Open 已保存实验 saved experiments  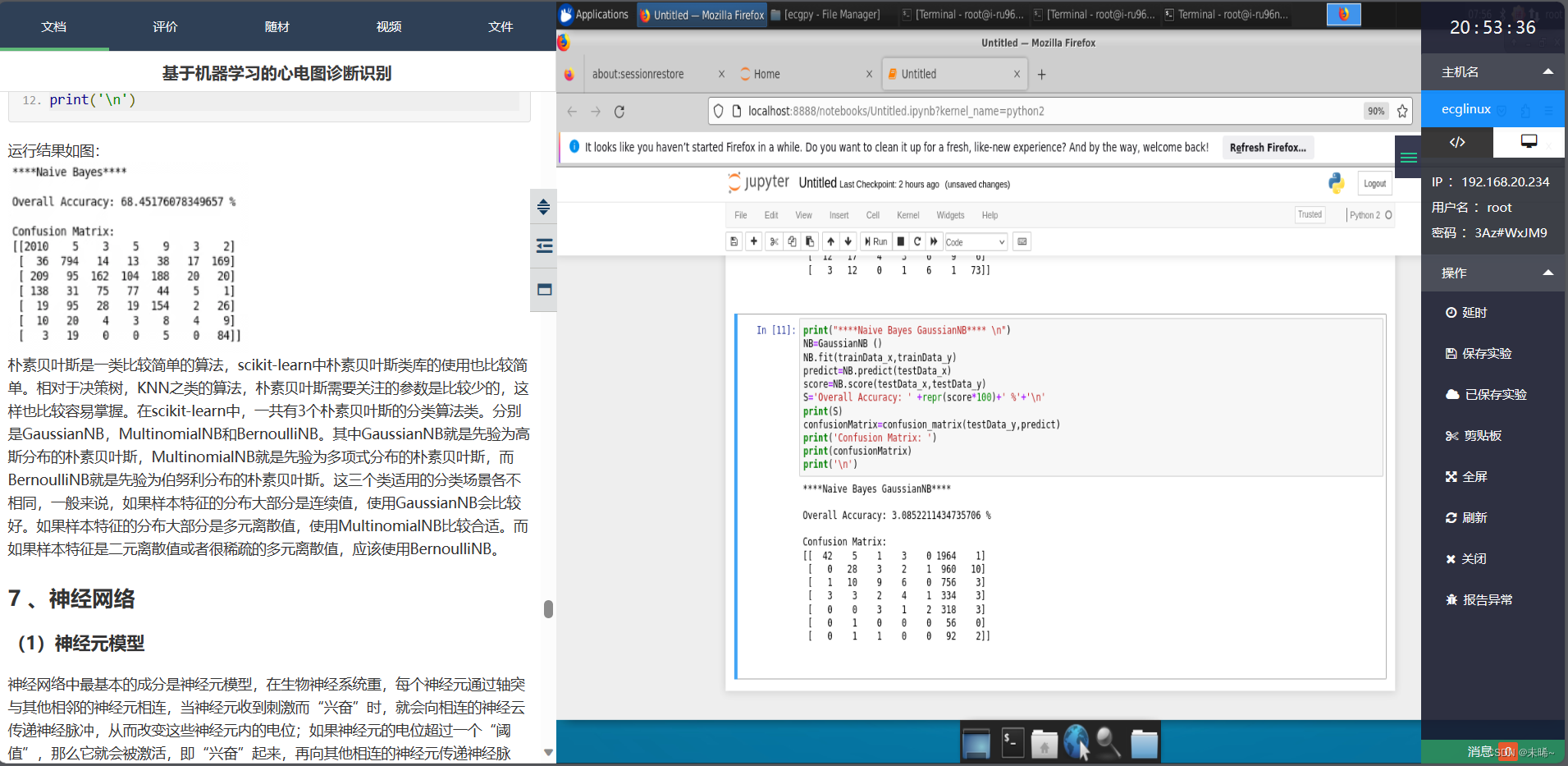[x=1486, y=395]
